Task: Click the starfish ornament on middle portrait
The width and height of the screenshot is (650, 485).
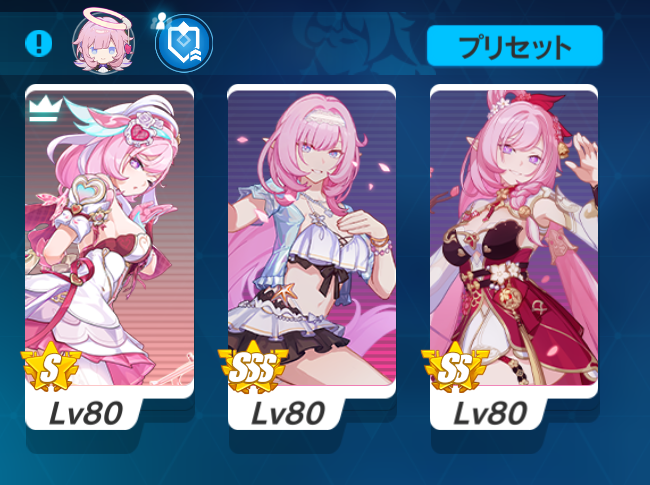Action: click(x=285, y=291)
